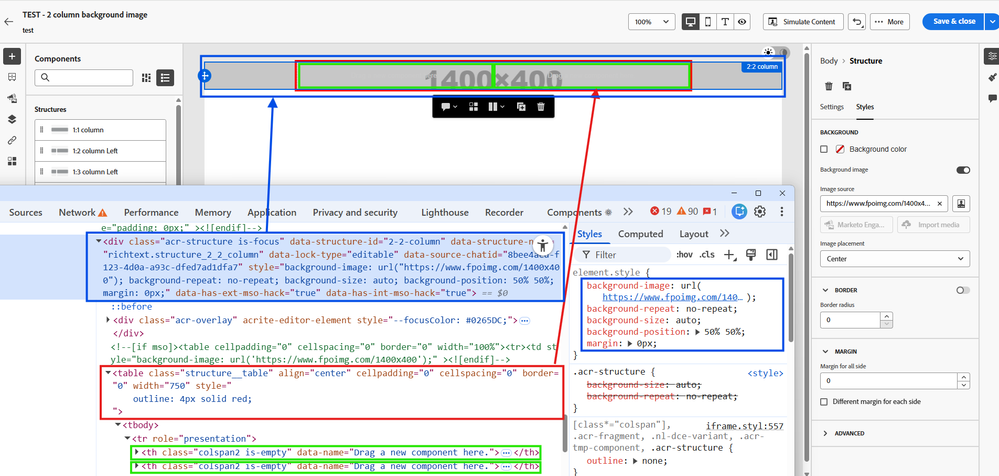Screen dimensions: 999x476
Task: Open DevTools settings gear
Action: pyautogui.click(x=760, y=211)
